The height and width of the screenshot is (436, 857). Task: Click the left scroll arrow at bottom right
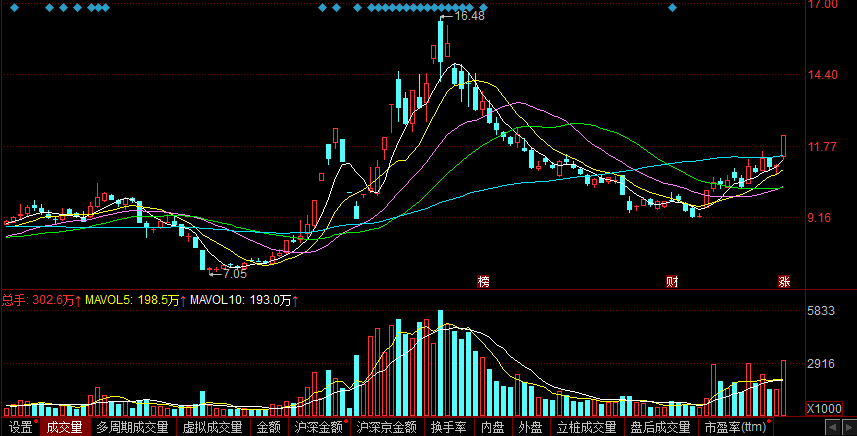pyautogui.click(x=833, y=427)
